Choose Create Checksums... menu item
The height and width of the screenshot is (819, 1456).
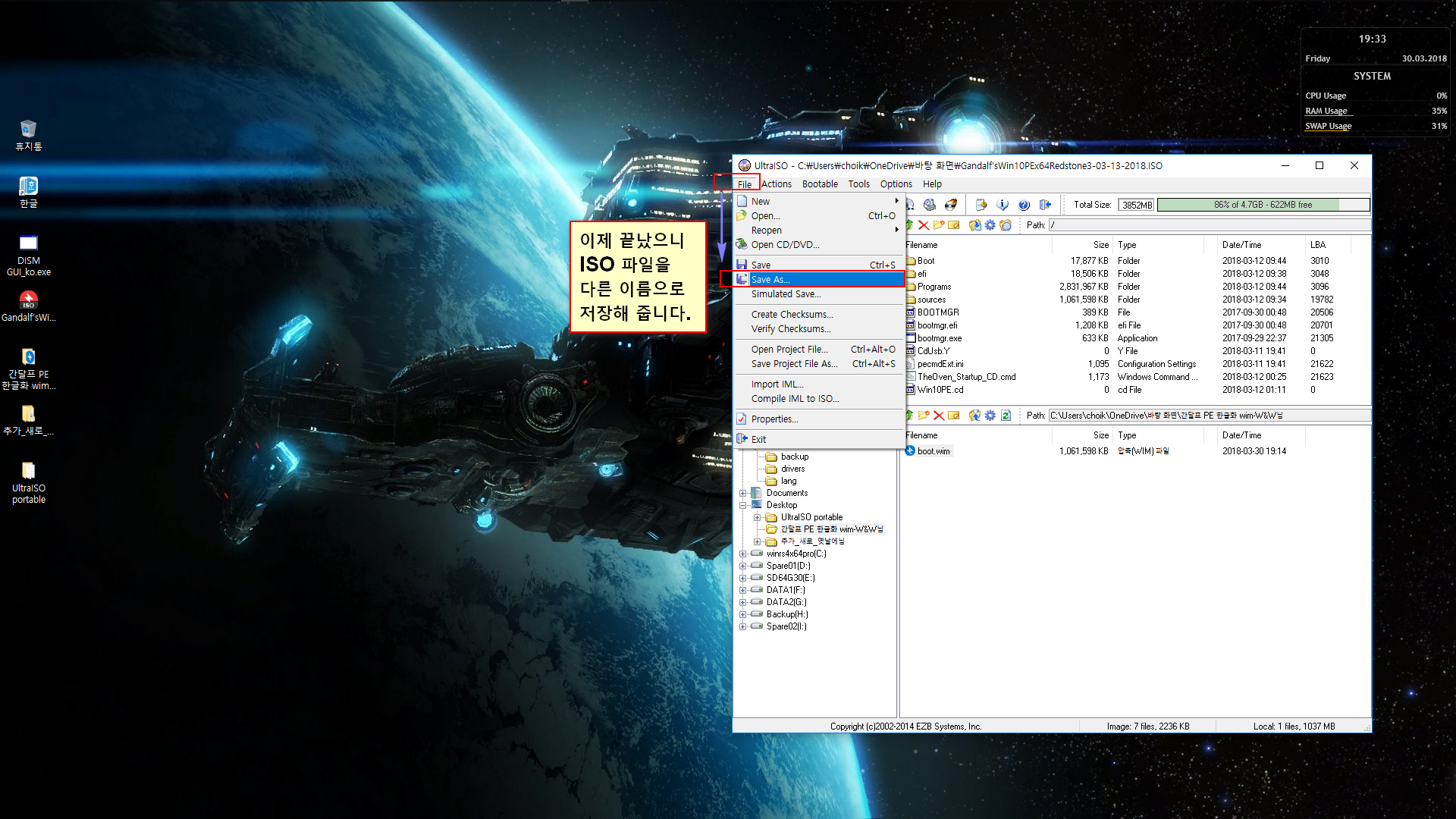[x=819, y=315]
